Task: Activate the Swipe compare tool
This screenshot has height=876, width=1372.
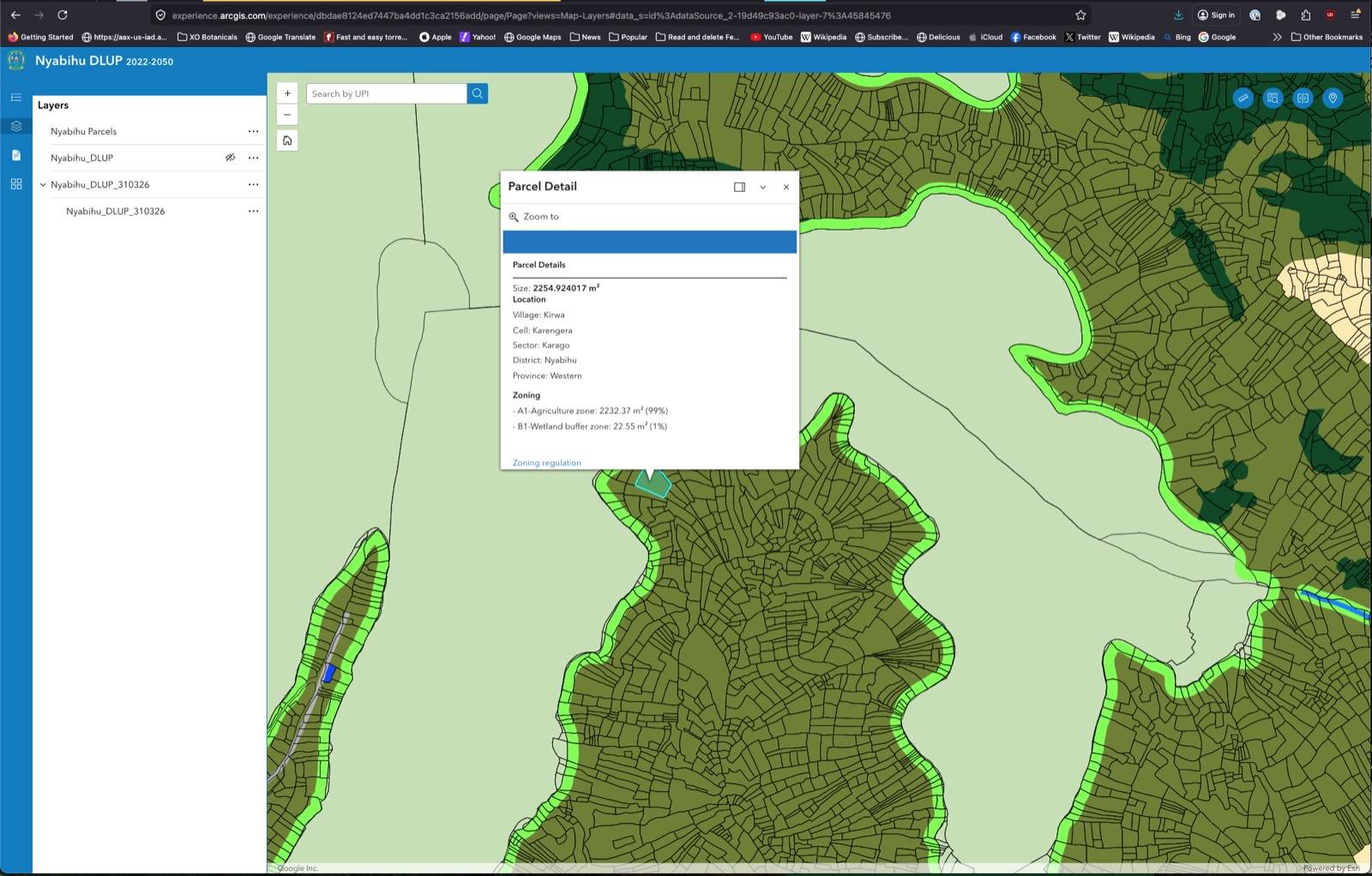Action: (1303, 98)
